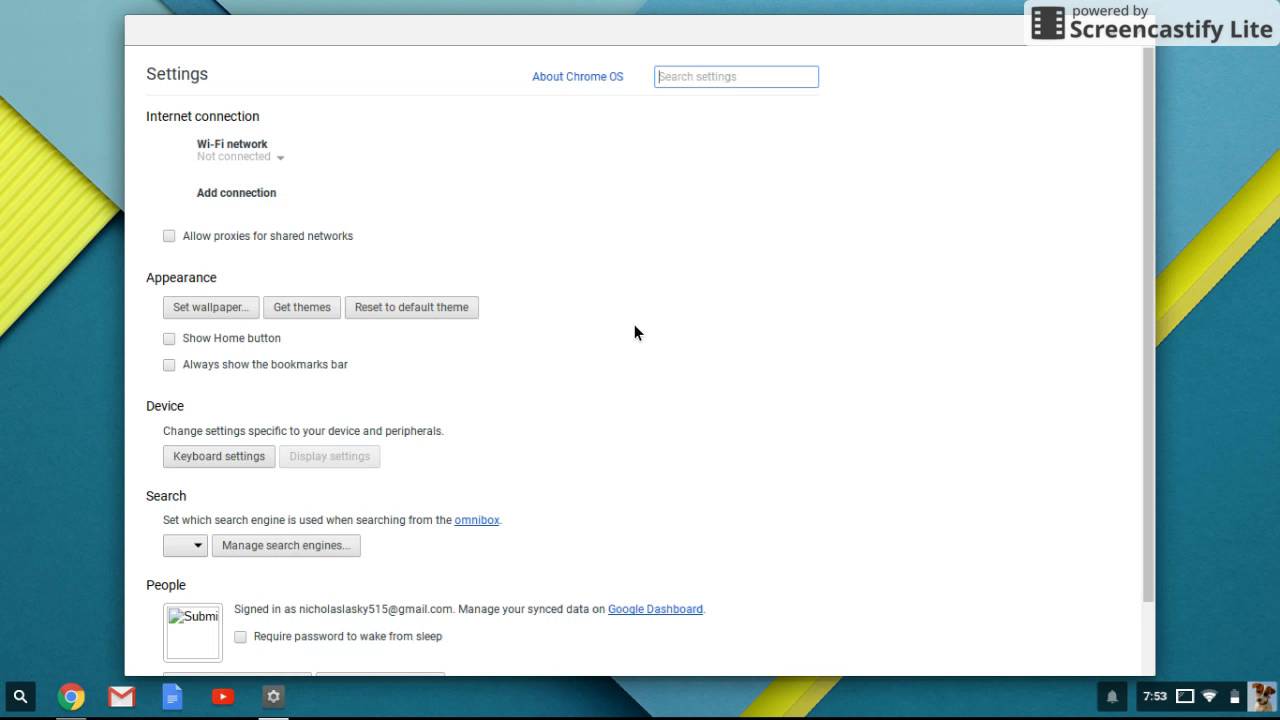The width and height of the screenshot is (1280, 720).
Task: Expand the Wi-Fi network Not connected dropdown
Action: coord(241,157)
